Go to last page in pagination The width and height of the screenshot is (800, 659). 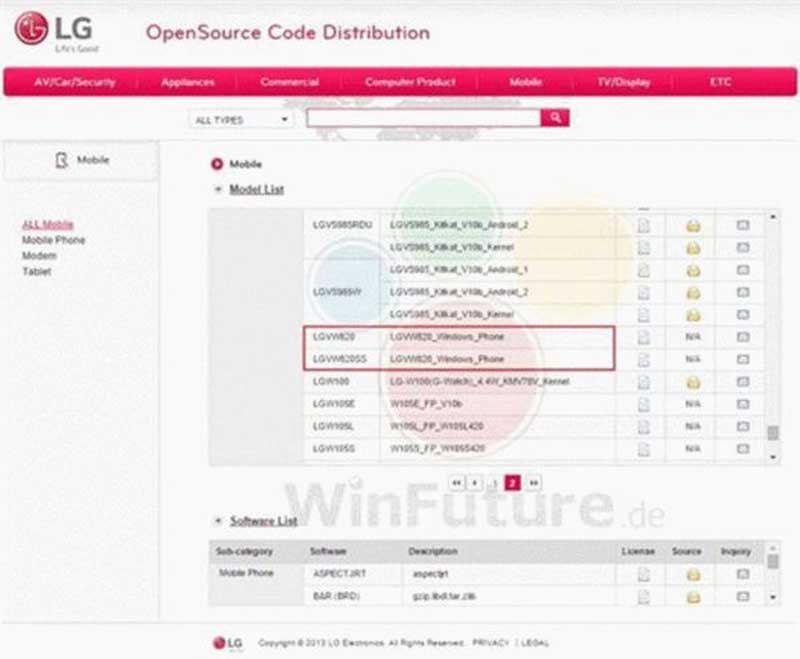[x=533, y=483]
